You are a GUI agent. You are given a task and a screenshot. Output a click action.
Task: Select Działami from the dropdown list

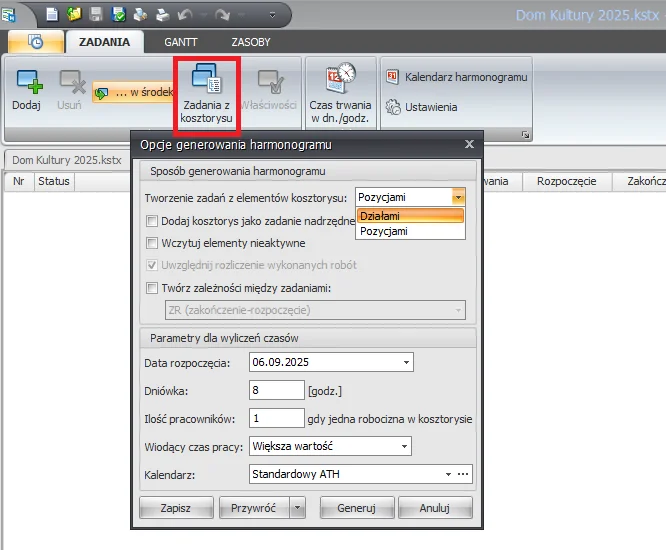(x=410, y=216)
